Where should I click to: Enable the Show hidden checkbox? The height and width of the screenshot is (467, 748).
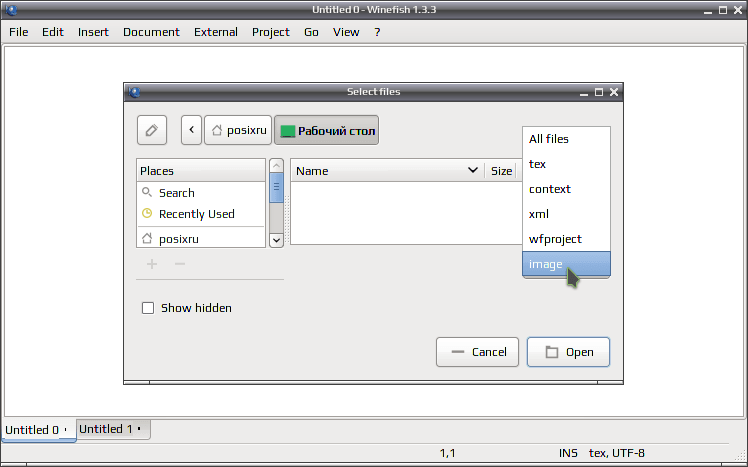pyautogui.click(x=148, y=308)
